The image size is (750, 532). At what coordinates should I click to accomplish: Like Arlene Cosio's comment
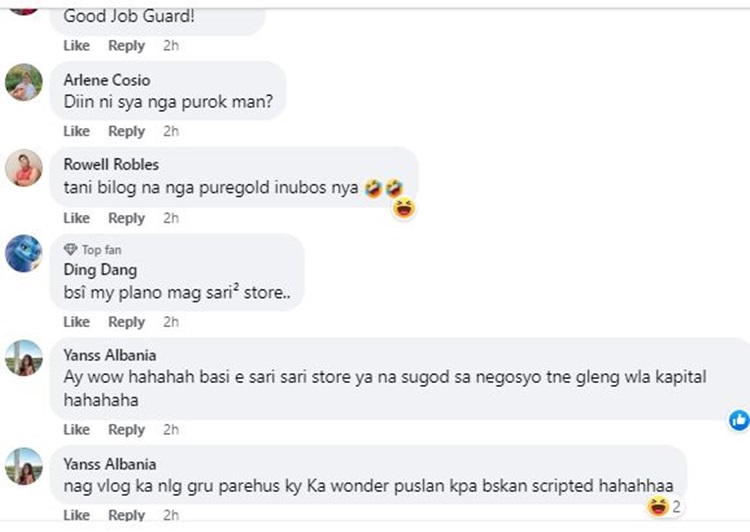click(77, 131)
